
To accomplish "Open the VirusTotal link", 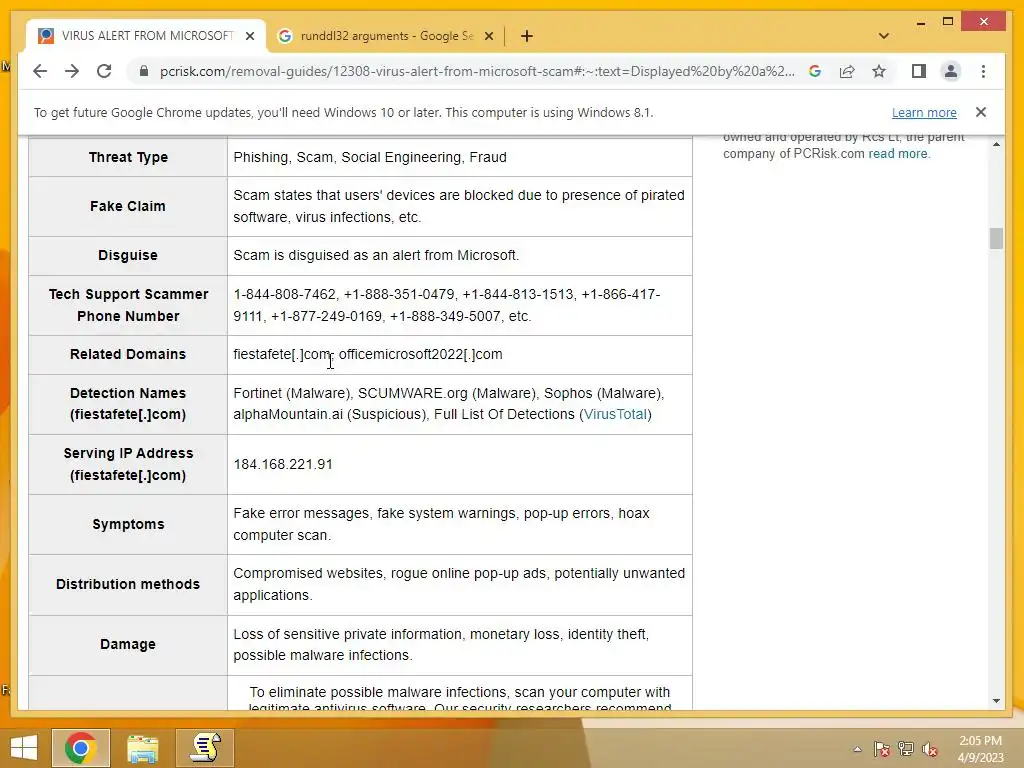I will [615, 414].
